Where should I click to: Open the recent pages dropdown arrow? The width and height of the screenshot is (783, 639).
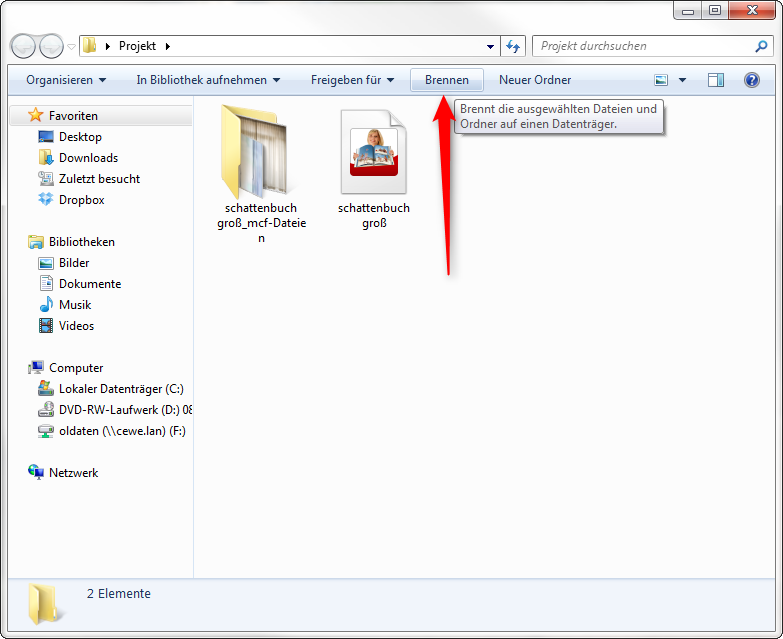click(71, 47)
